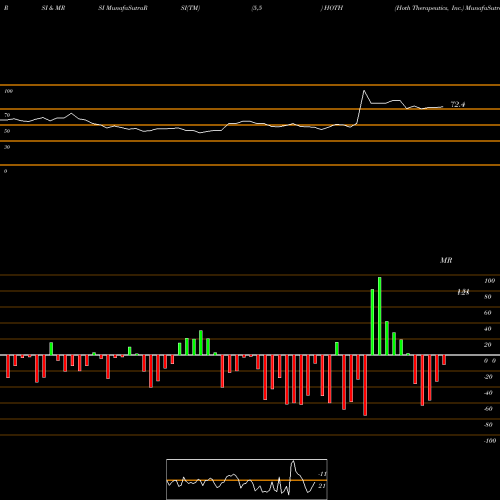Click the MR axis label -20
This screenshot has width=500, height=500.
[x=488, y=377]
